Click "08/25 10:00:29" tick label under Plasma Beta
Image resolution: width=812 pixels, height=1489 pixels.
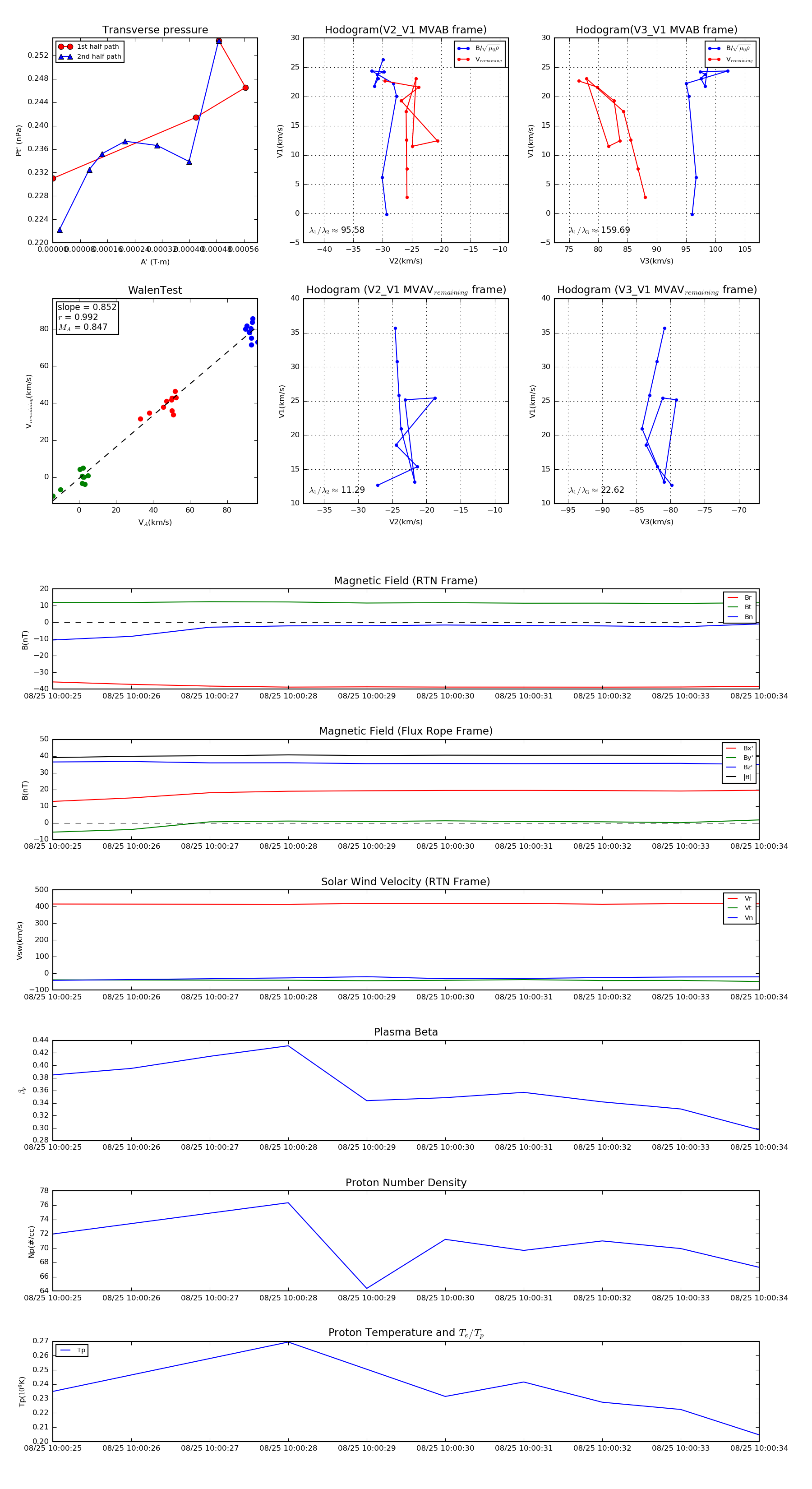[x=366, y=1147]
